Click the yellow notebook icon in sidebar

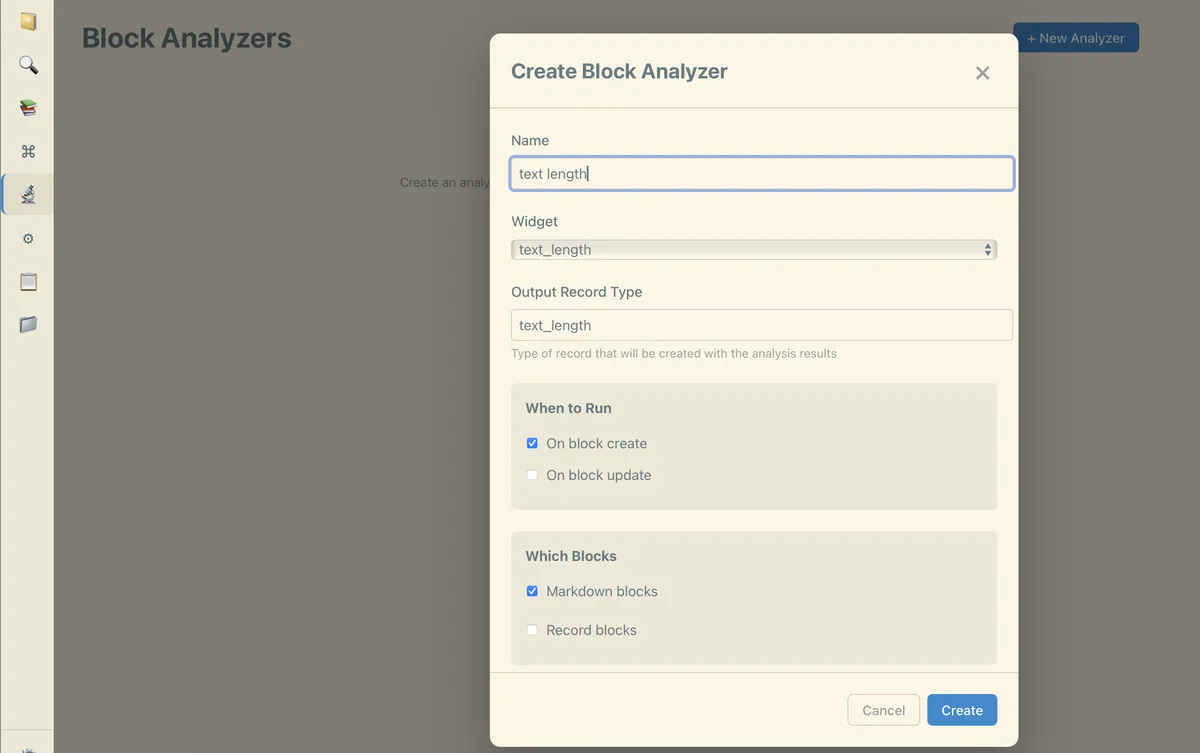[28, 21]
